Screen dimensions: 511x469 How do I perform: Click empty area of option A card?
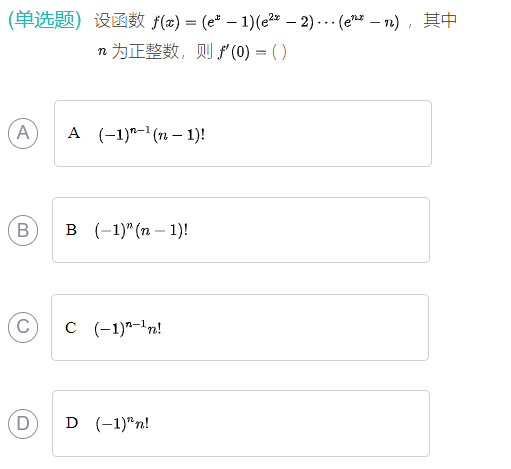pyautogui.click(x=317, y=133)
